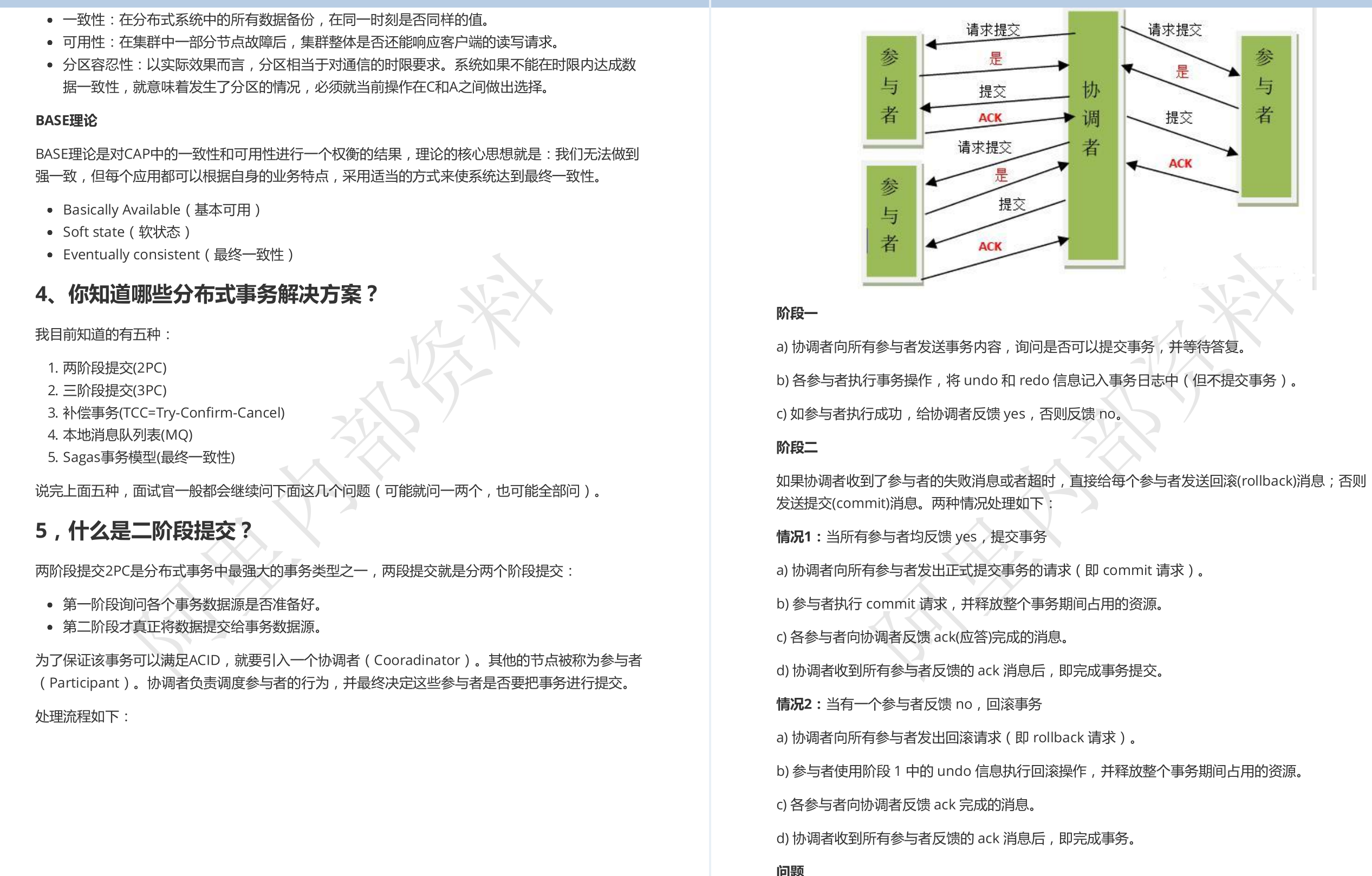This screenshot has width=1372, height=876.
Task: Click the 'TCC=Try-Confirm-Cancel' list item
Action: point(173,413)
